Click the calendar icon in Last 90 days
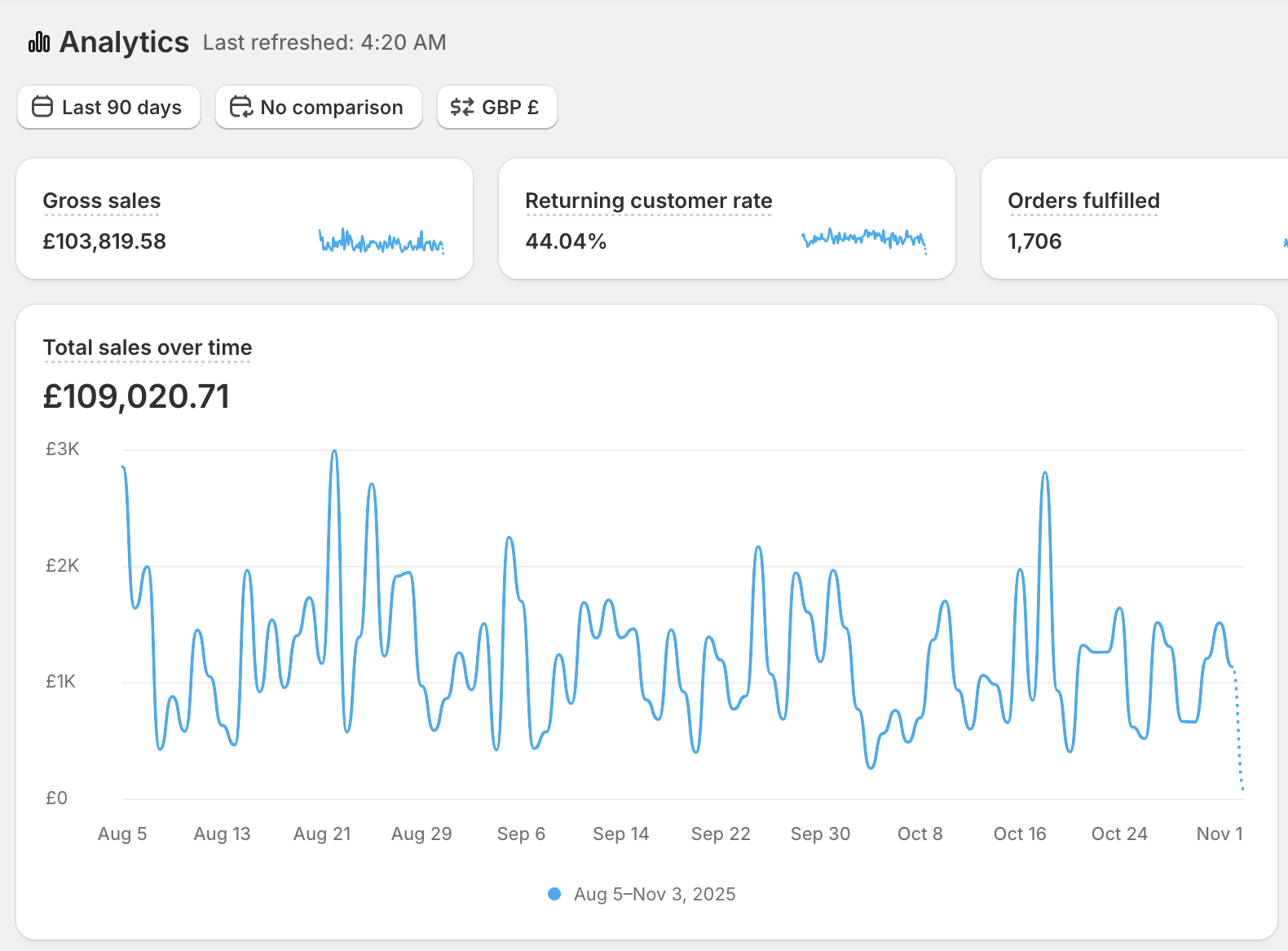 tap(42, 107)
